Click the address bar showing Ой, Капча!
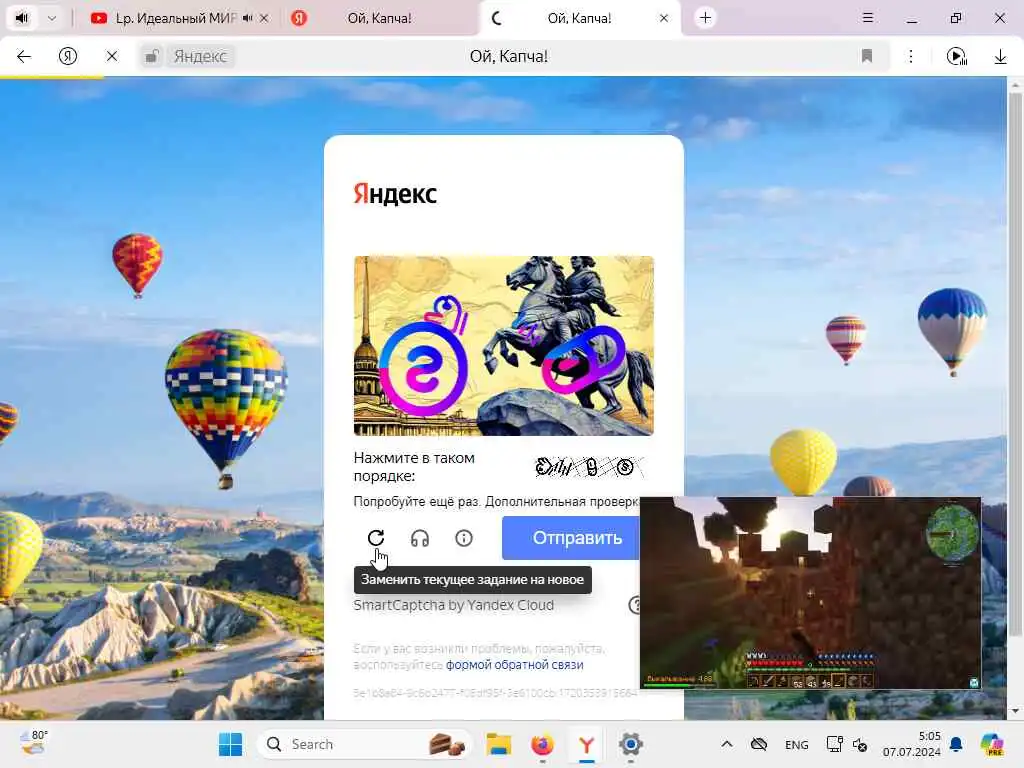 click(x=509, y=57)
